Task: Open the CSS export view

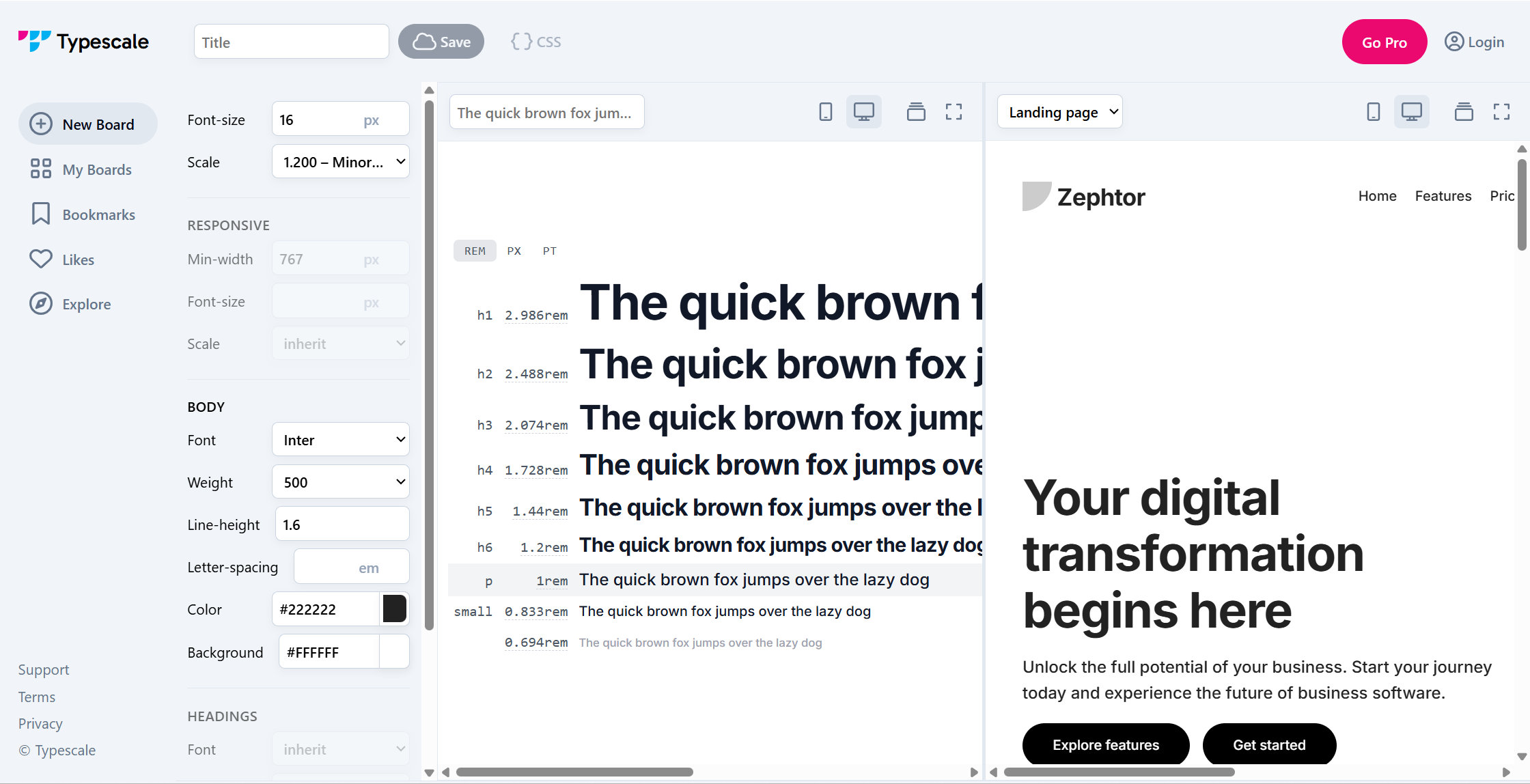Action: click(x=535, y=42)
